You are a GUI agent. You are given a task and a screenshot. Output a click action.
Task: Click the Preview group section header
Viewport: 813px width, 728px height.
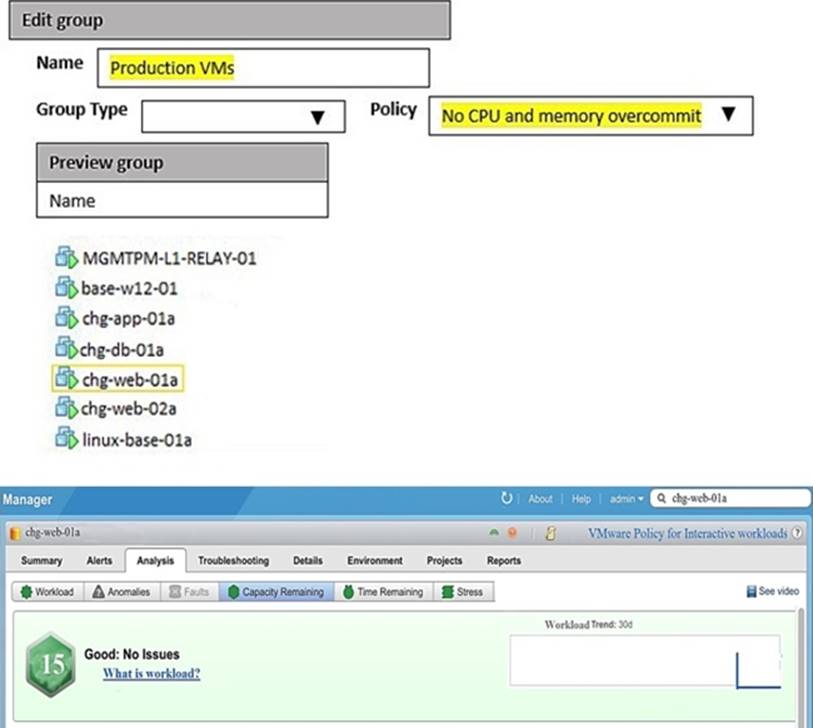click(x=182, y=163)
